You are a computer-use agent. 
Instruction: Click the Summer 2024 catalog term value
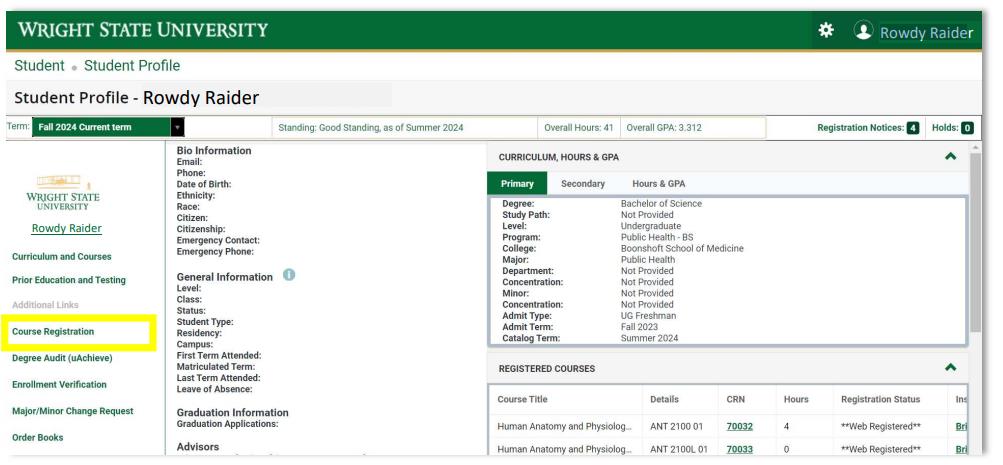(x=649, y=338)
